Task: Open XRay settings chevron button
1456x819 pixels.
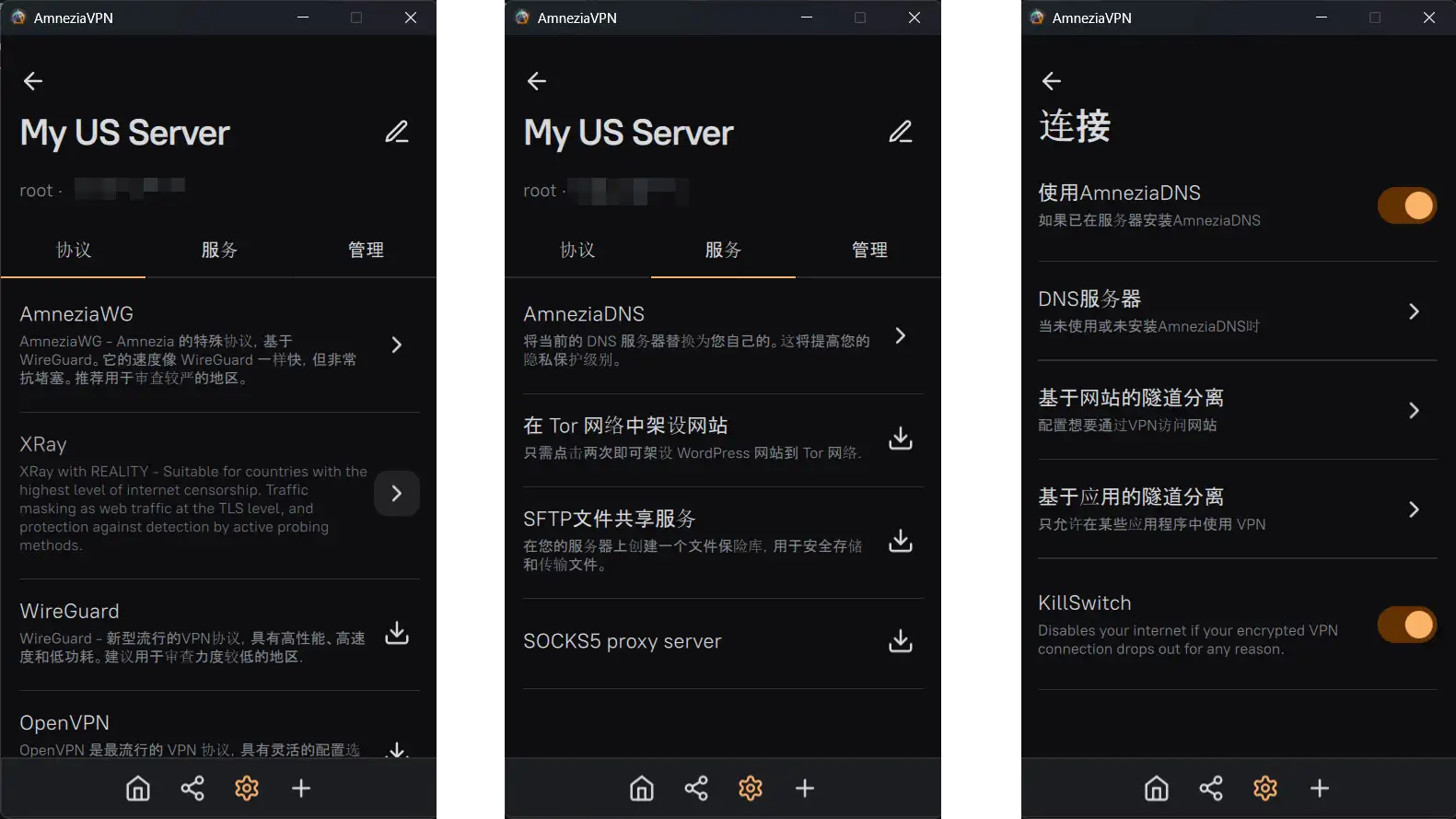Action: (397, 494)
